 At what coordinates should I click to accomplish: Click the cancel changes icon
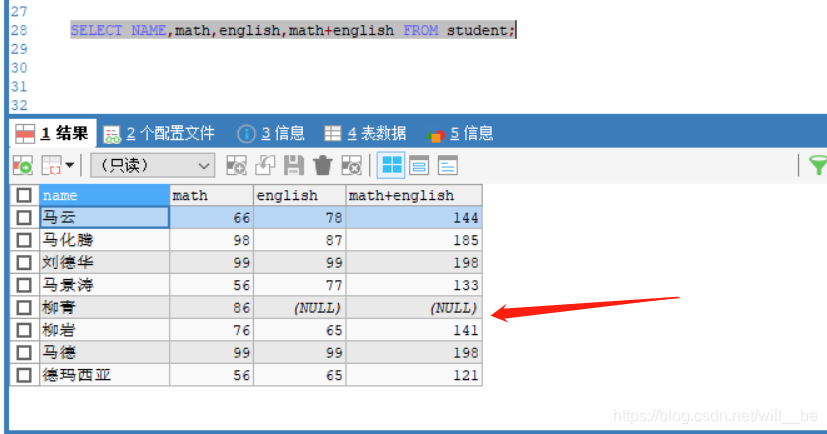[351, 166]
